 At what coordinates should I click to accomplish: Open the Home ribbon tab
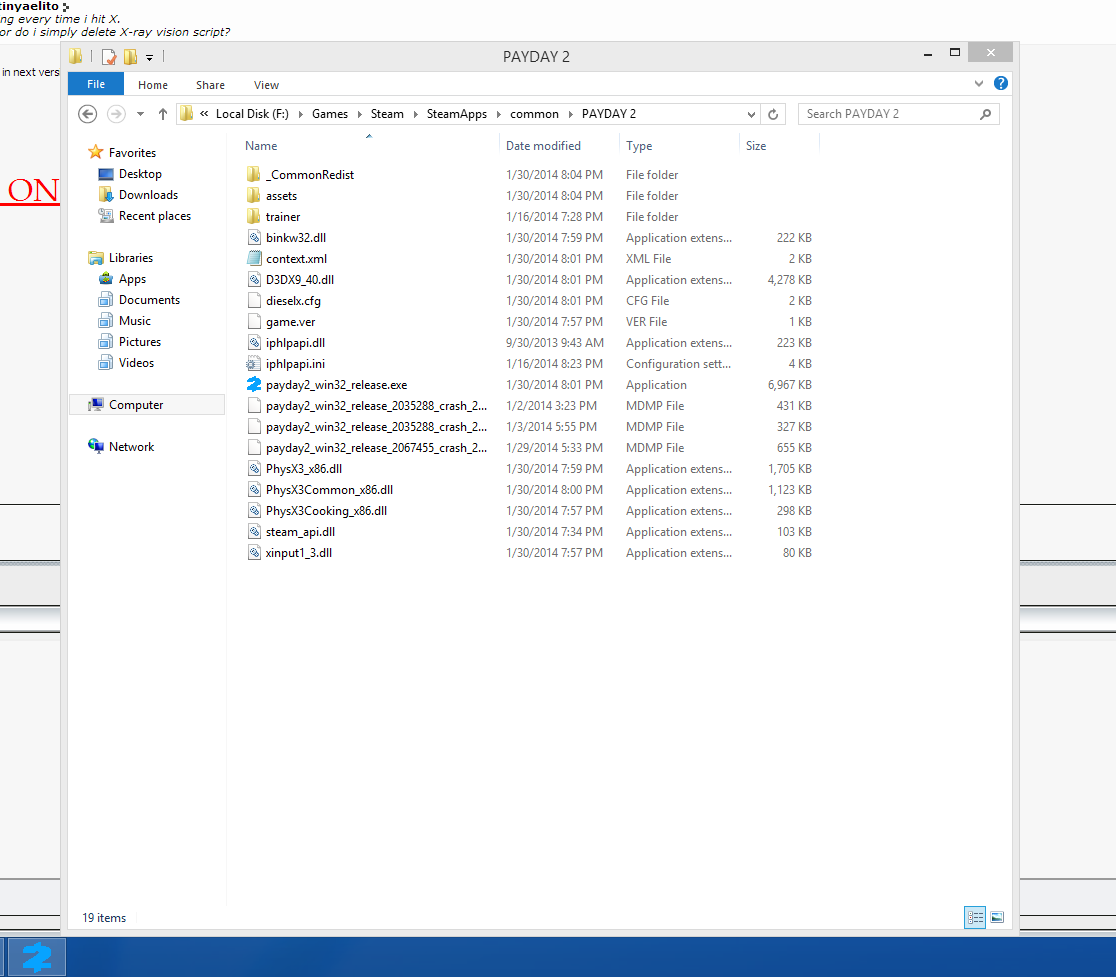(x=153, y=85)
